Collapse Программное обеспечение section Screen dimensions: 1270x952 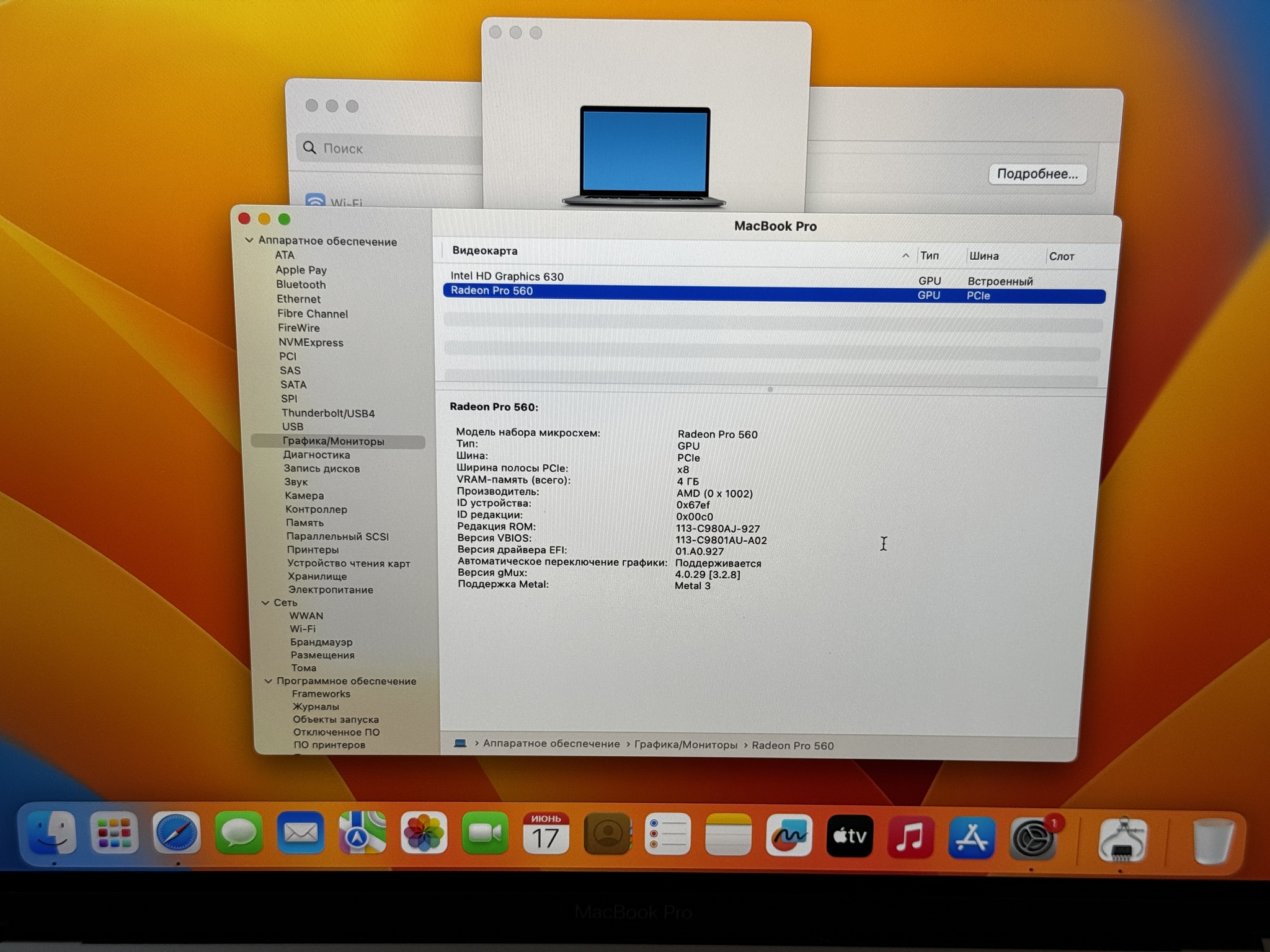(x=268, y=681)
